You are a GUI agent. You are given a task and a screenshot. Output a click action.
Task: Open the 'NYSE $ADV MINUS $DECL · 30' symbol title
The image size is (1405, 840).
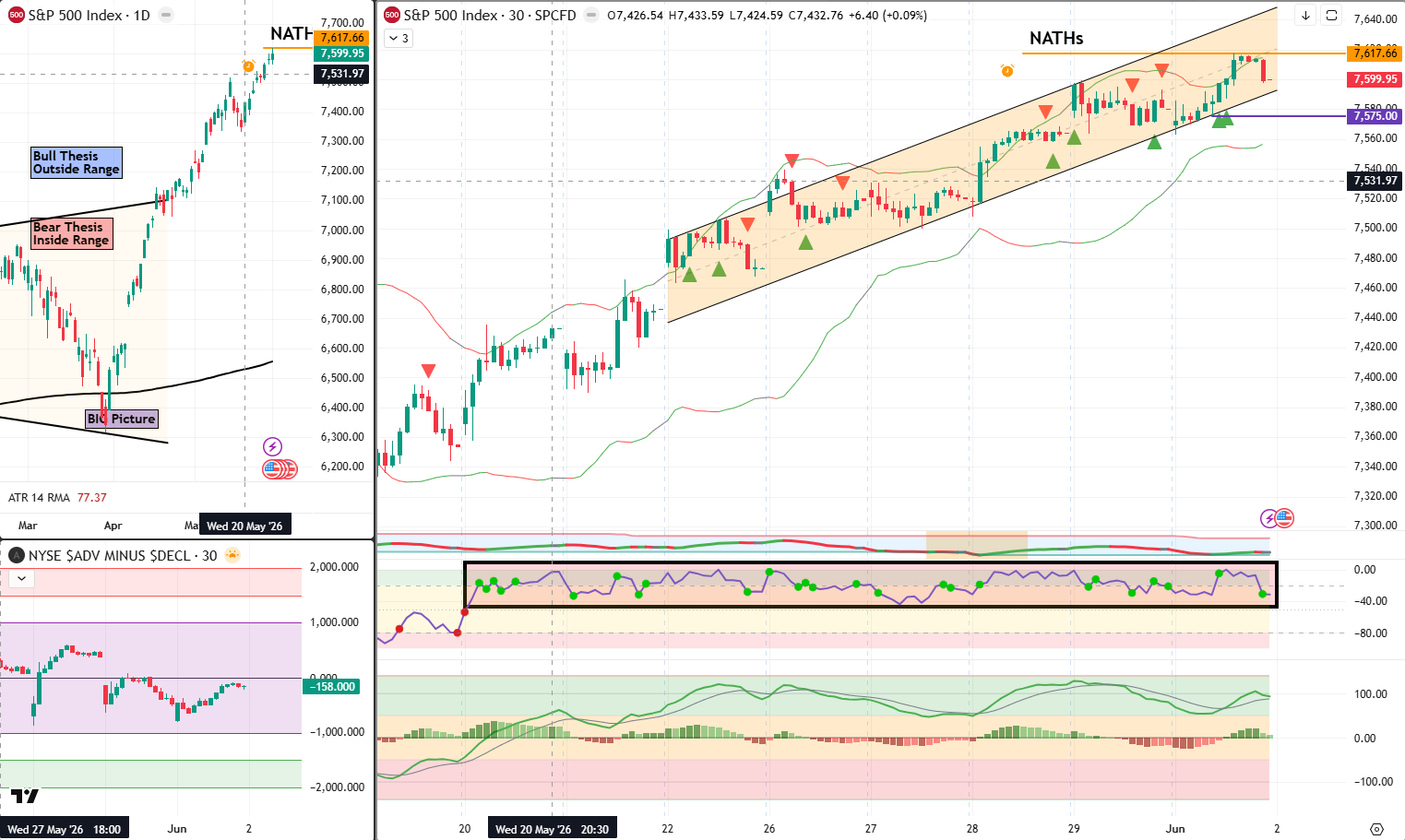pos(123,555)
